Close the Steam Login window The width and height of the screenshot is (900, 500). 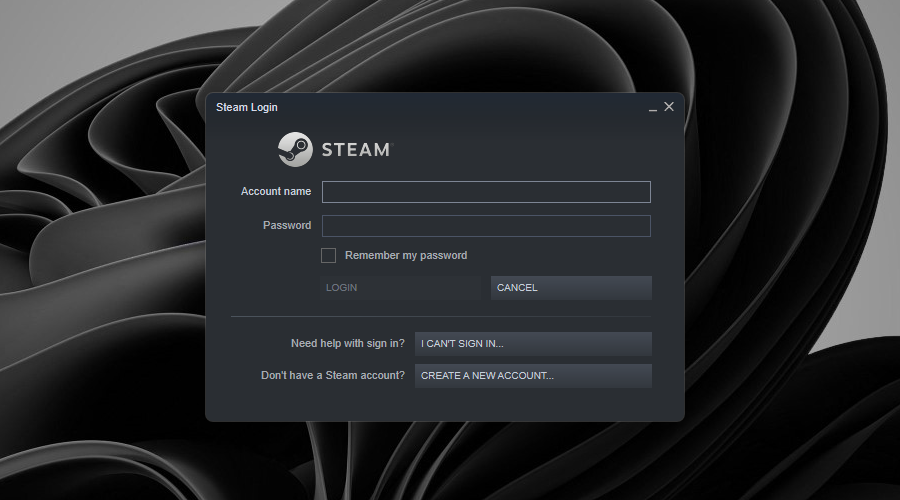coord(669,107)
